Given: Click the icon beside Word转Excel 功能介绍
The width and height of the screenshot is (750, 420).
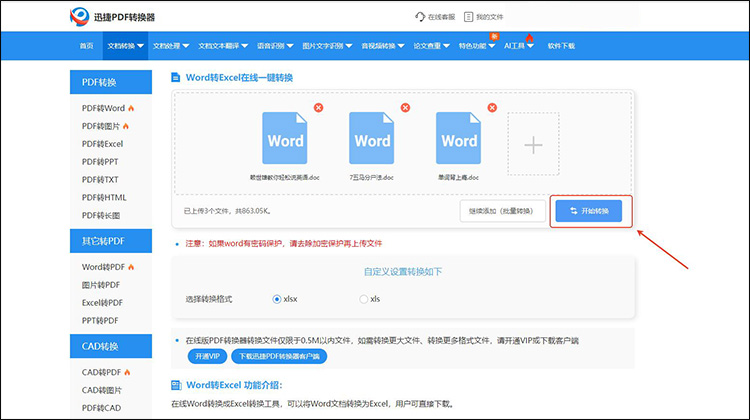Looking at the screenshot, I should coord(176,385).
